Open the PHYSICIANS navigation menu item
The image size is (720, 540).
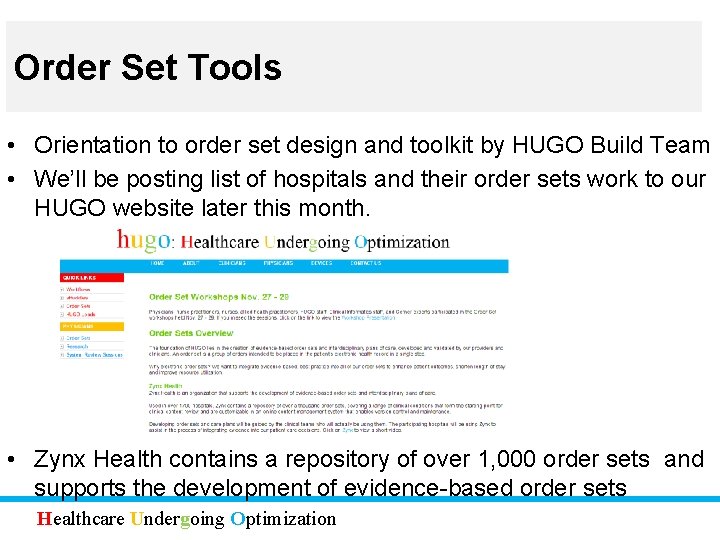tap(278, 263)
